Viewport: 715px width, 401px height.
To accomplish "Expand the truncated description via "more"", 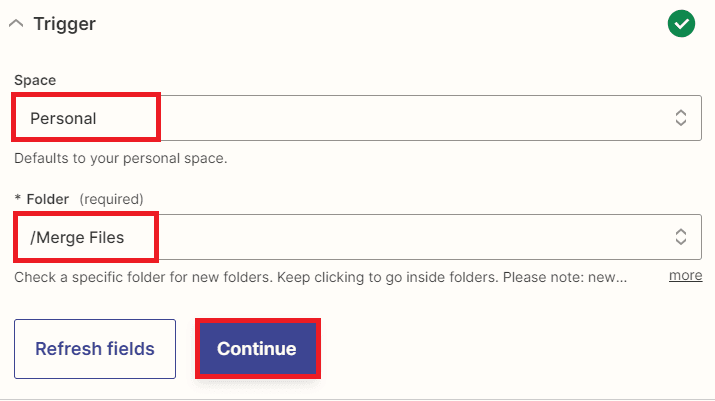I will (x=685, y=275).
